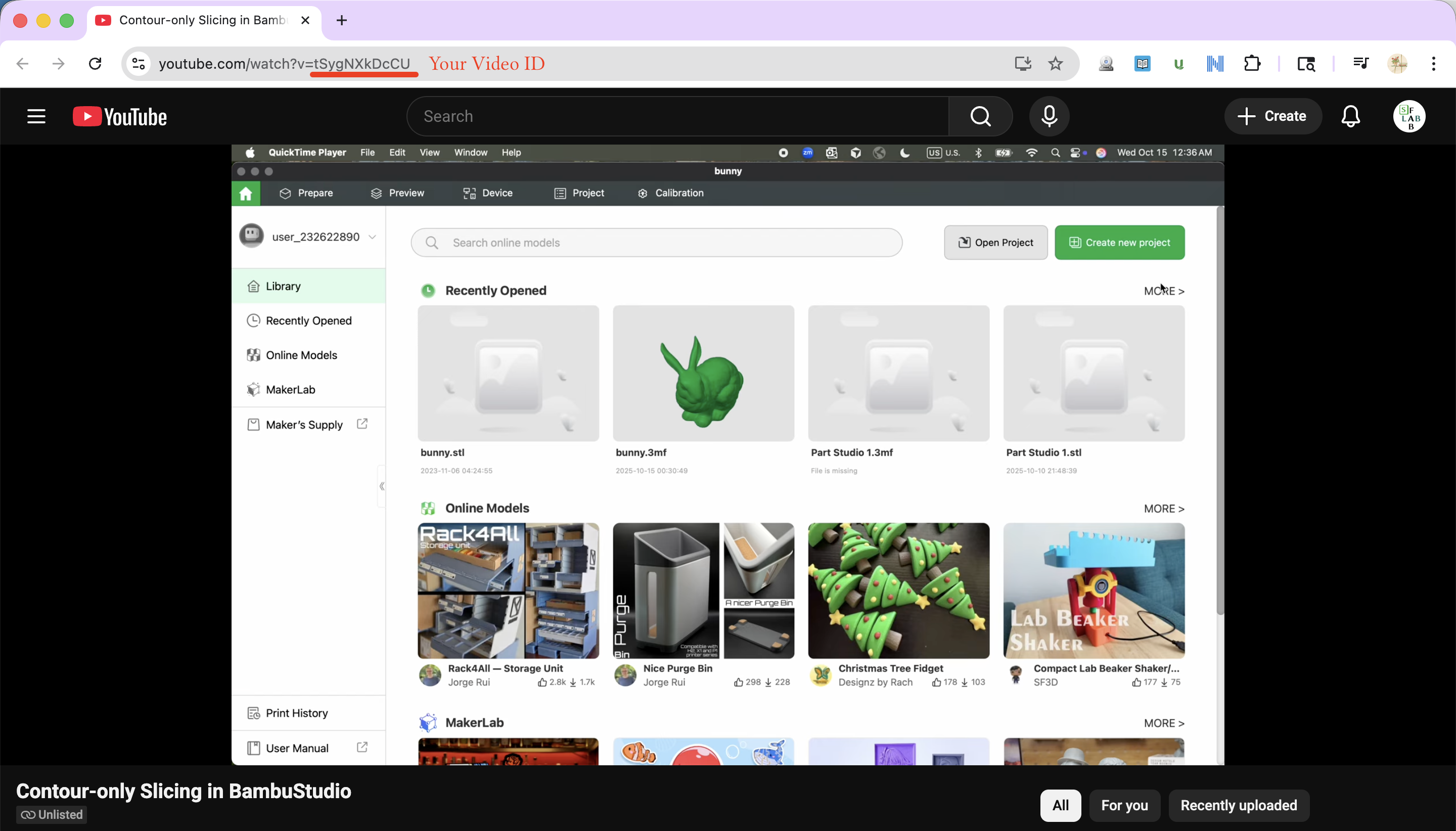Click the Wi-Fi icon in macOS menu bar

click(1031, 152)
